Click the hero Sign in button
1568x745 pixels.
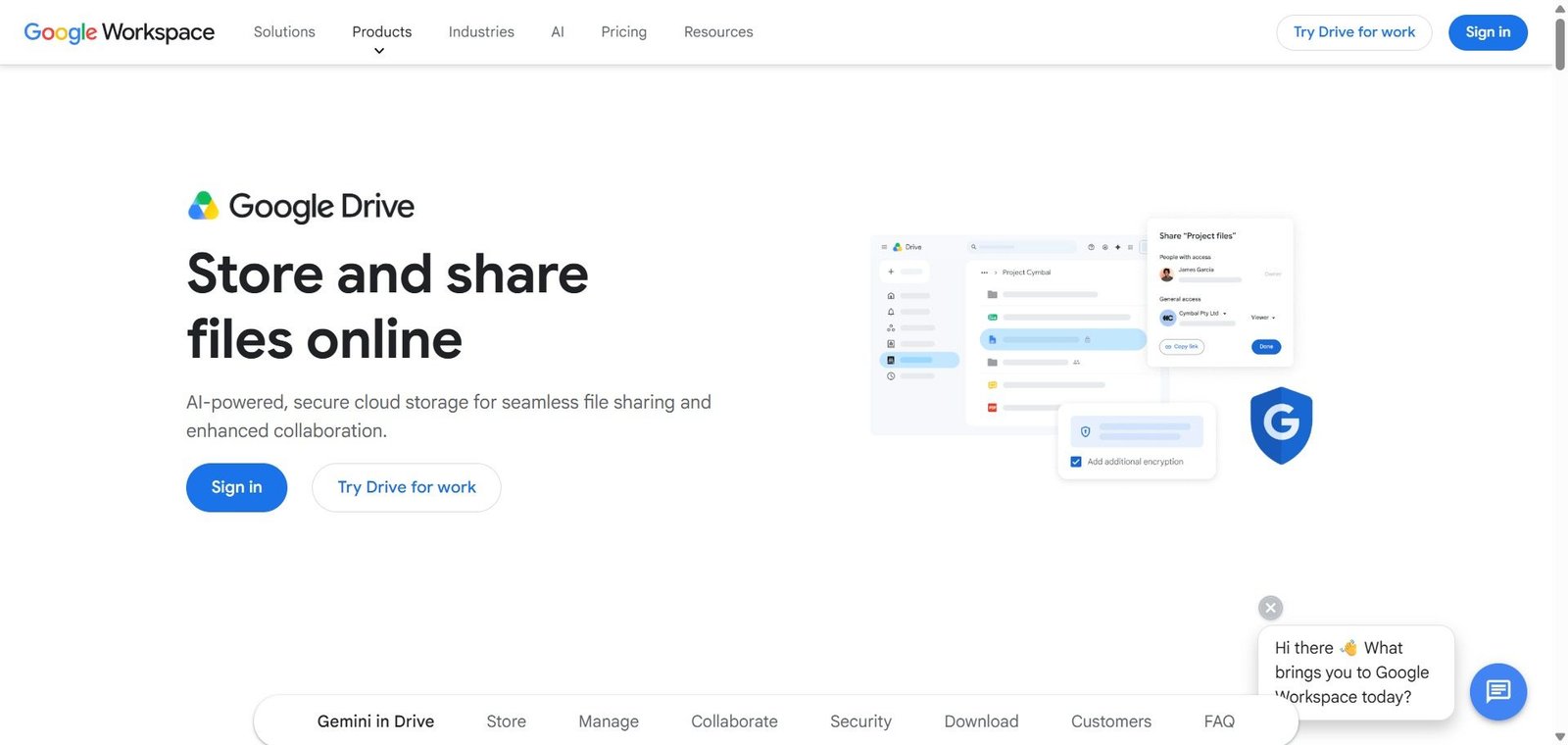tap(237, 487)
